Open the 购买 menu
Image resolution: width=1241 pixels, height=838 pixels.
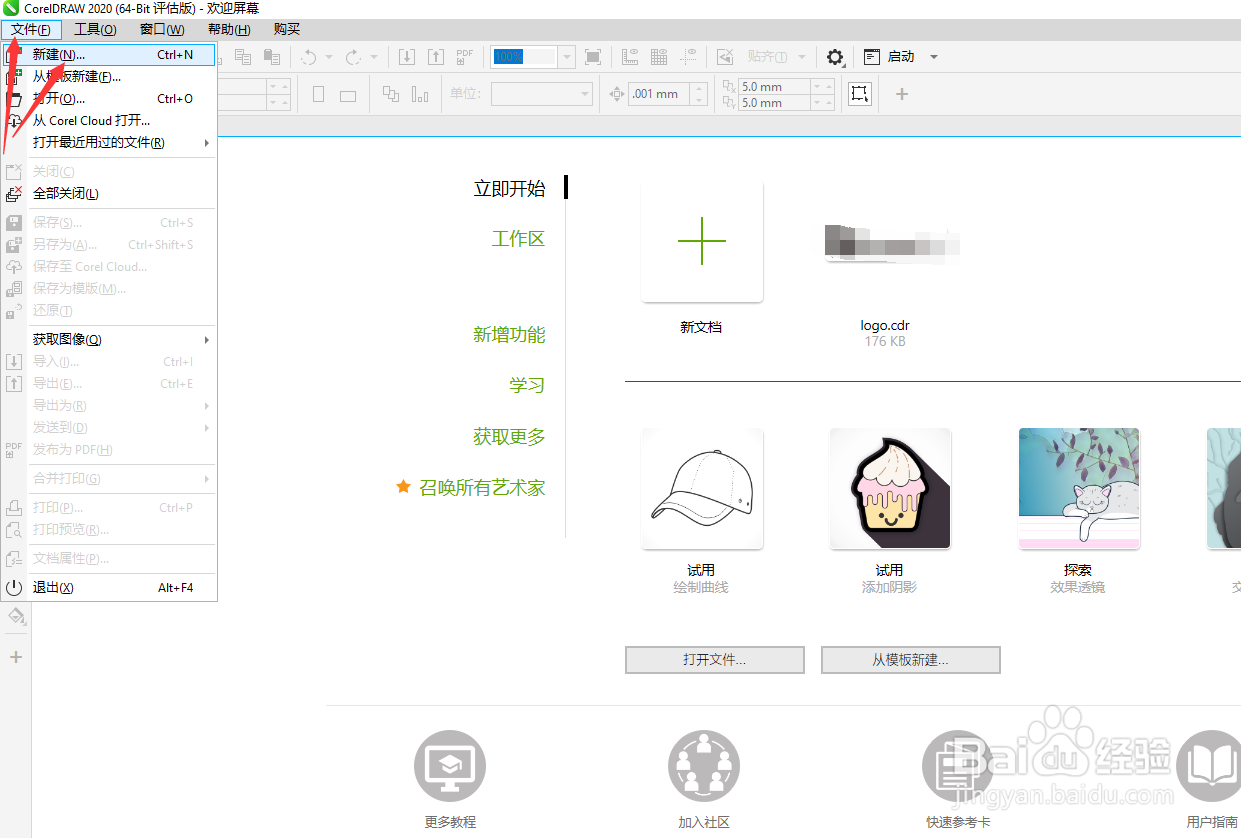(286, 29)
